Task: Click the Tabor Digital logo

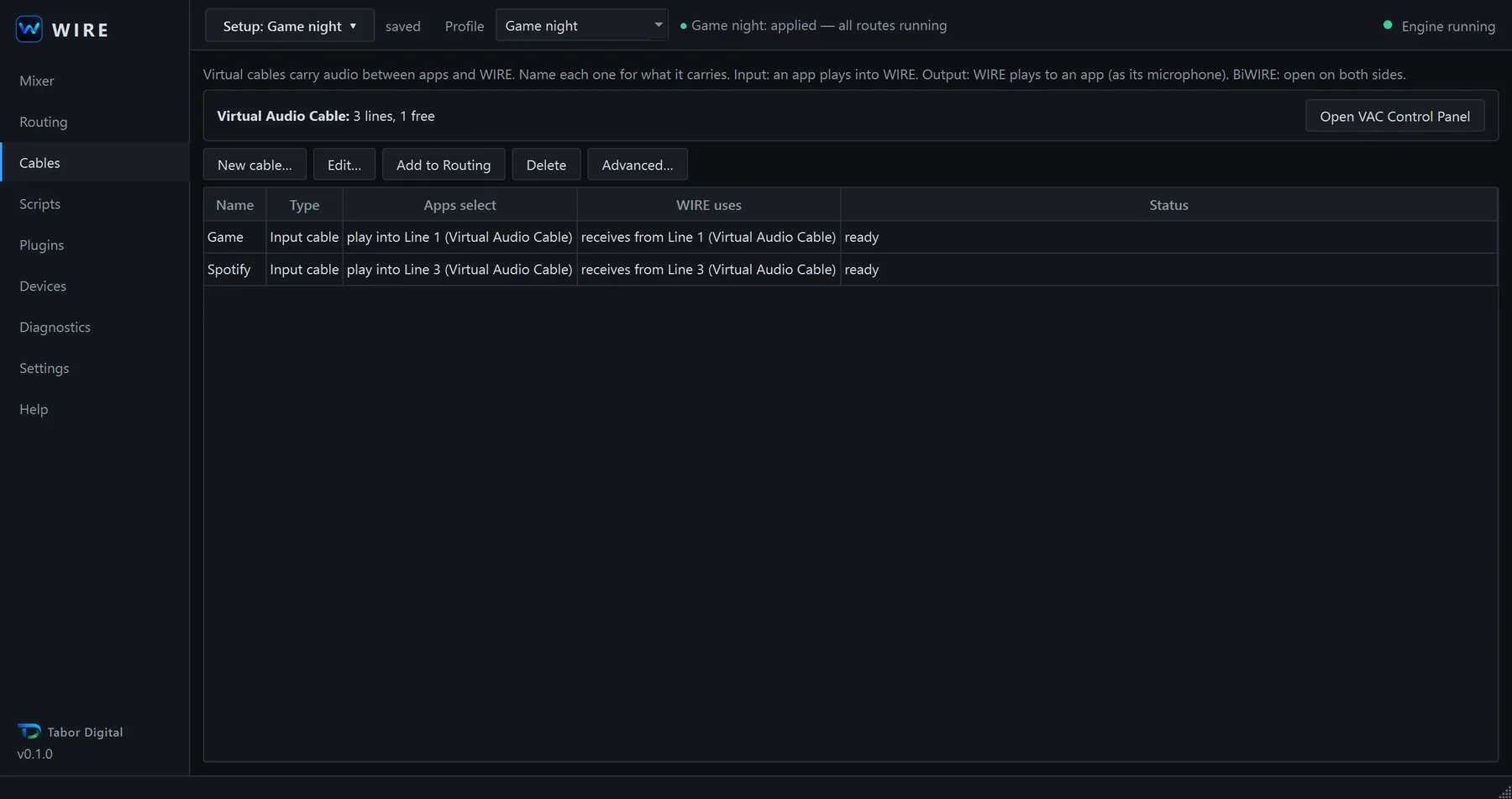Action: (x=29, y=731)
